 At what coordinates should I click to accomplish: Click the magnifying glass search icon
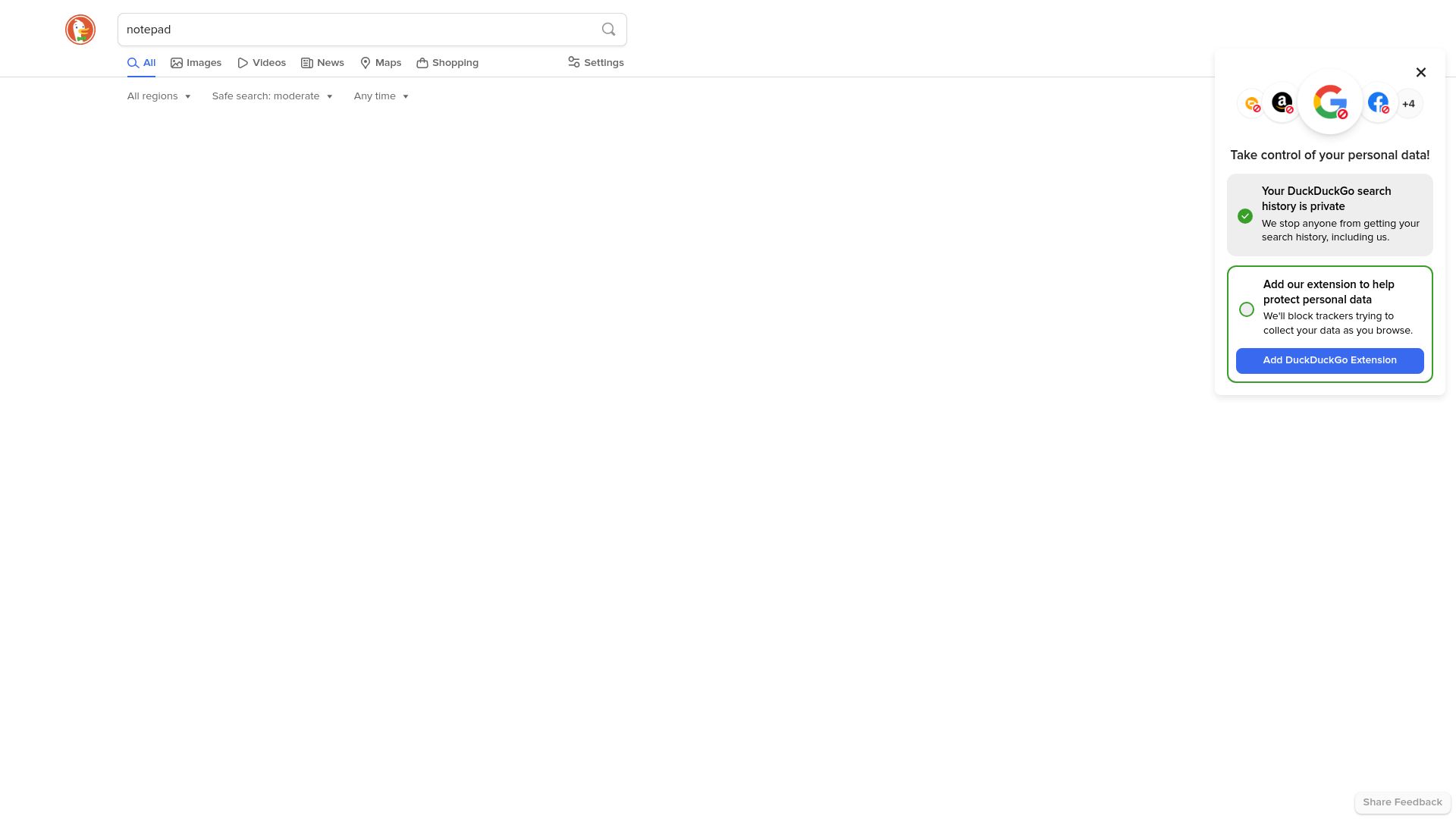coord(608,30)
